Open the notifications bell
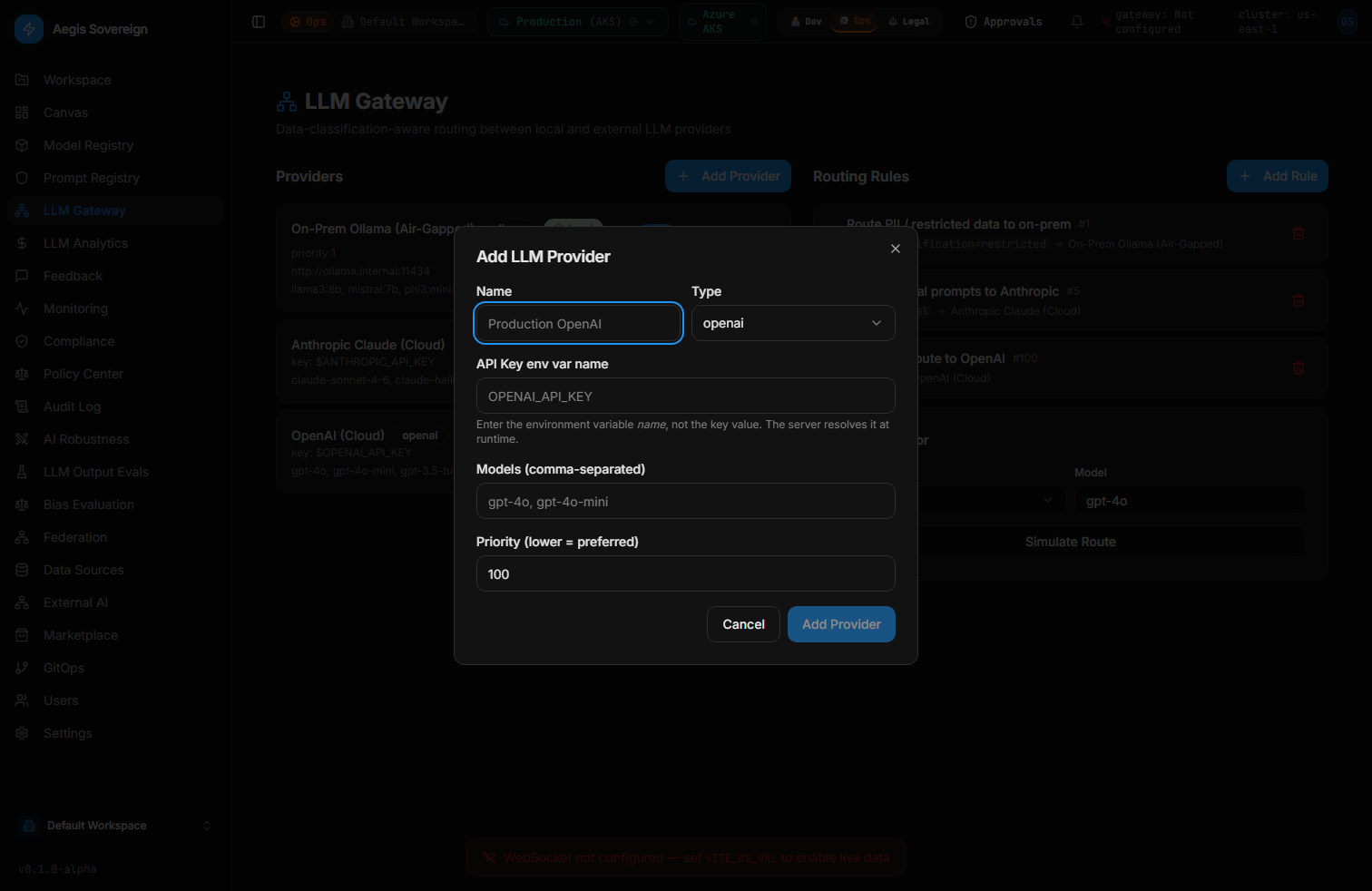The height and width of the screenshot is (891, 1372). (1077, 22)
